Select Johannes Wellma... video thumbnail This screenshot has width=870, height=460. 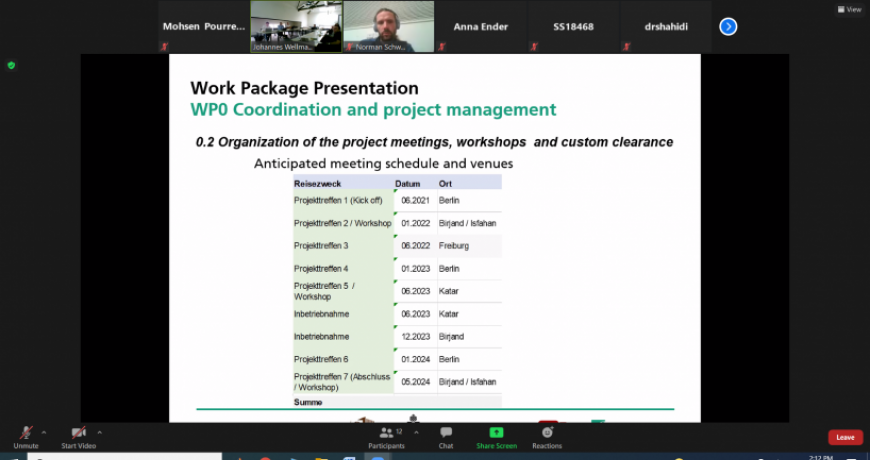click(296, 27)
